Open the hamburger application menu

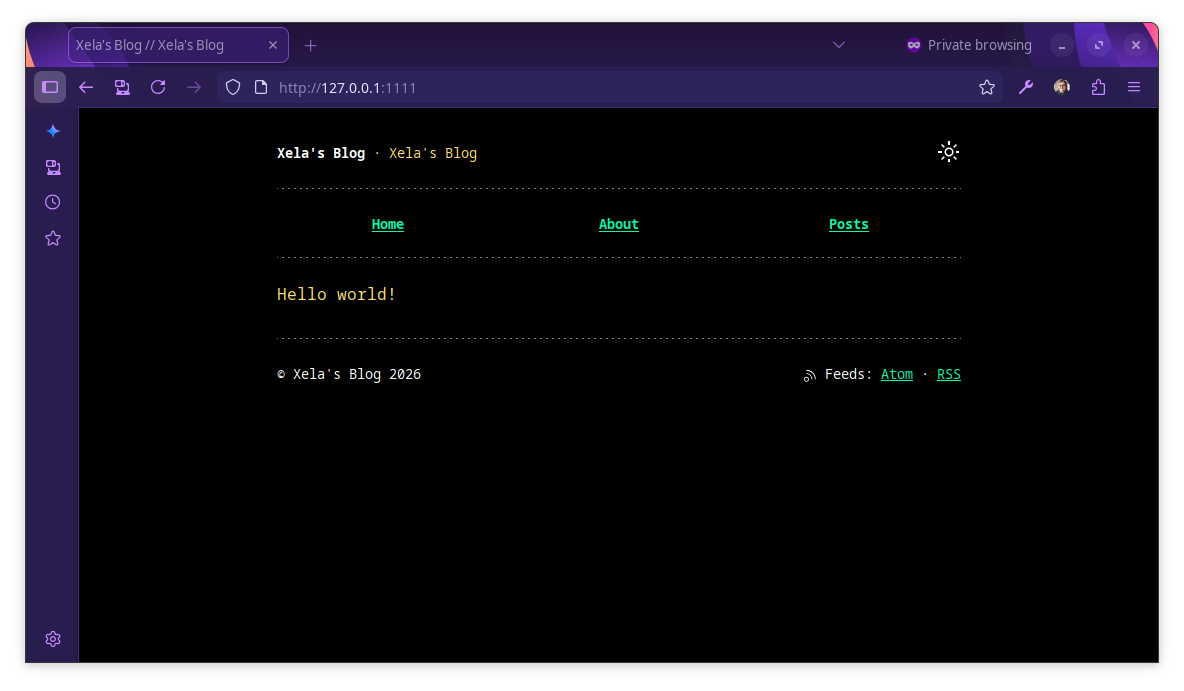(1134, 87)
